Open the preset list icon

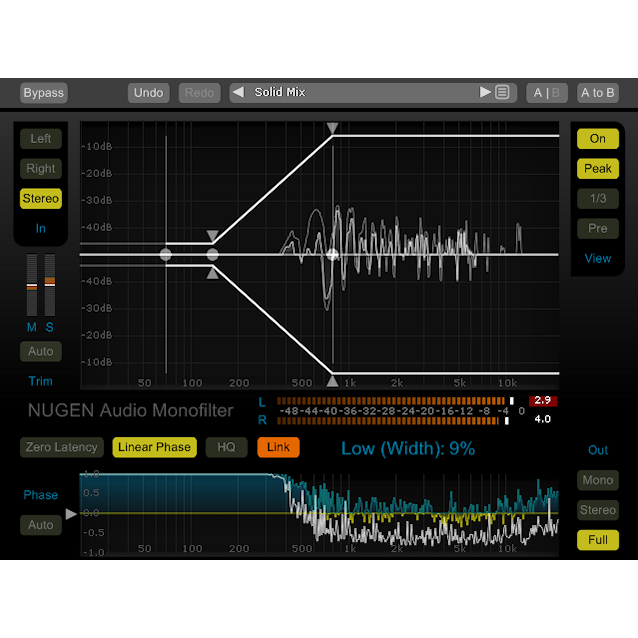(x=502, y=92)
